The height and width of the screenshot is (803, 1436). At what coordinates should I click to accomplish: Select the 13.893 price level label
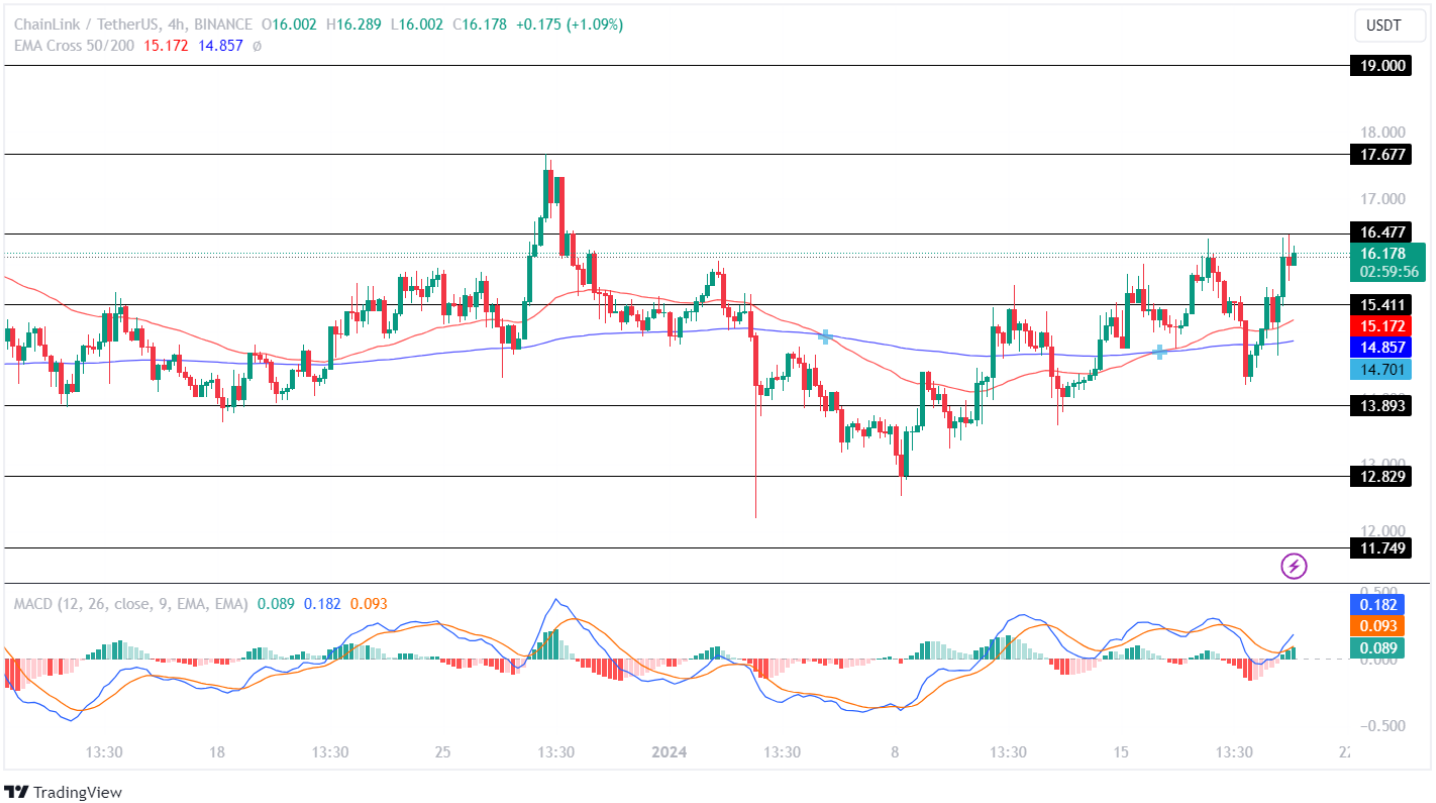(x=1379, y=406)
